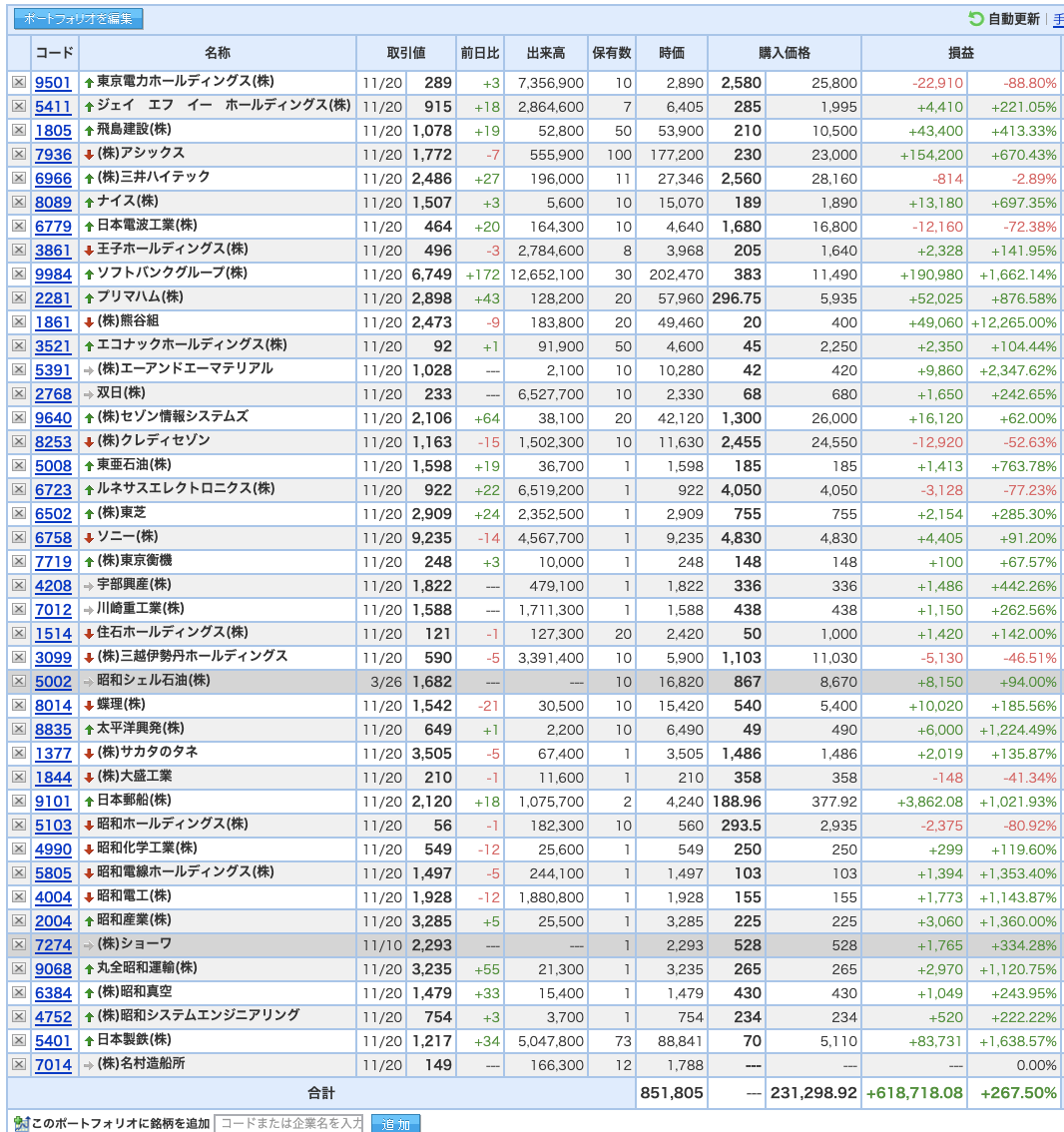1064x1132 pixels.
Task: Open stock code link 7014
Action: coord(54,1065)
